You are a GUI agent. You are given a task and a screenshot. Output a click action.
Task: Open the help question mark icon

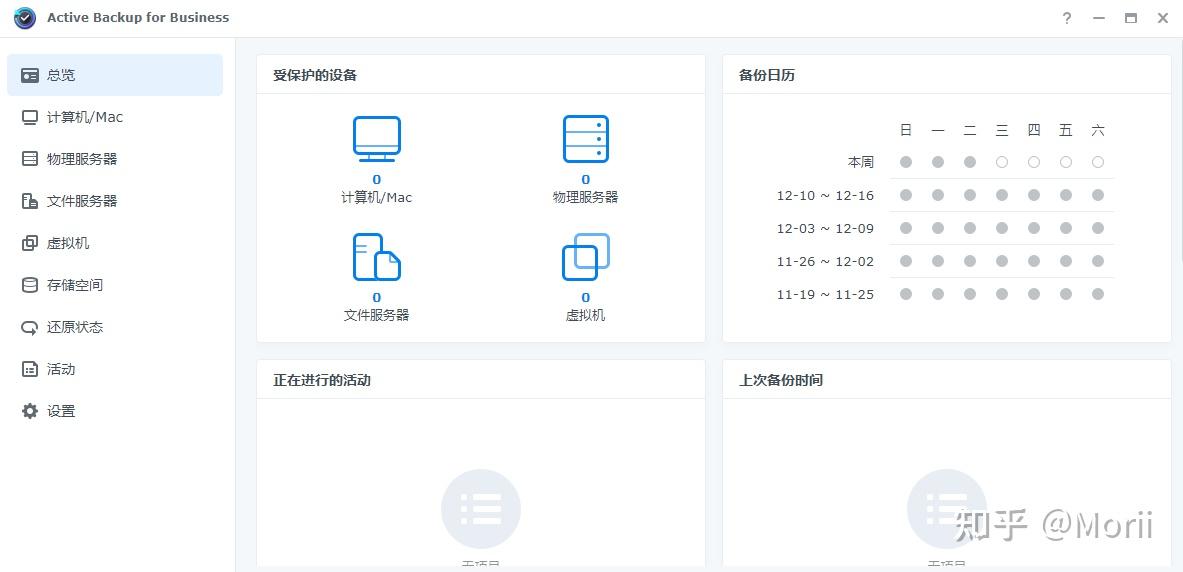(x=1067, y=18)
